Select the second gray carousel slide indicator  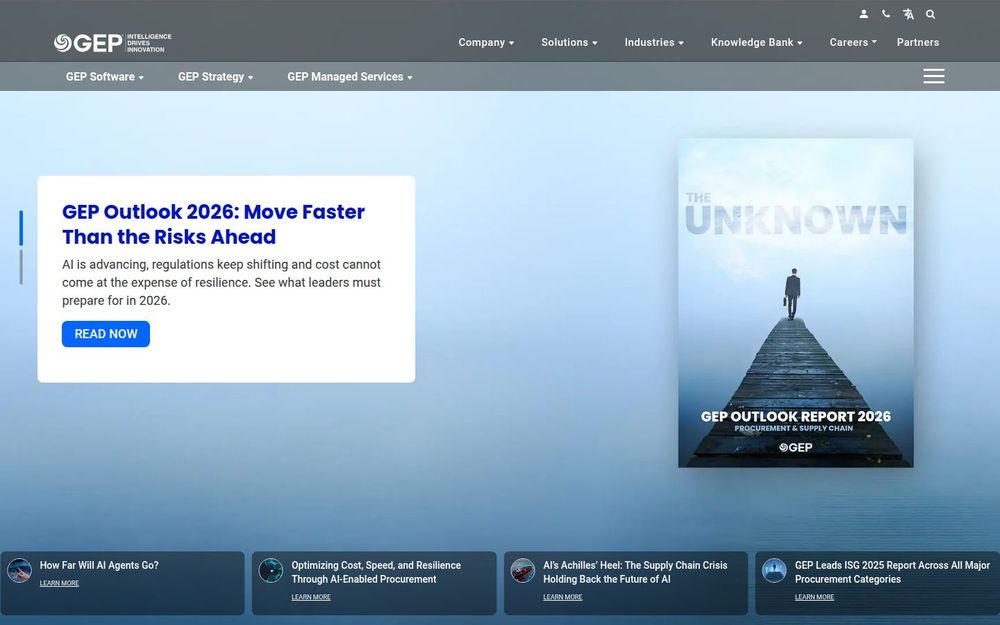pyautogui.click(x=21, y=267)
